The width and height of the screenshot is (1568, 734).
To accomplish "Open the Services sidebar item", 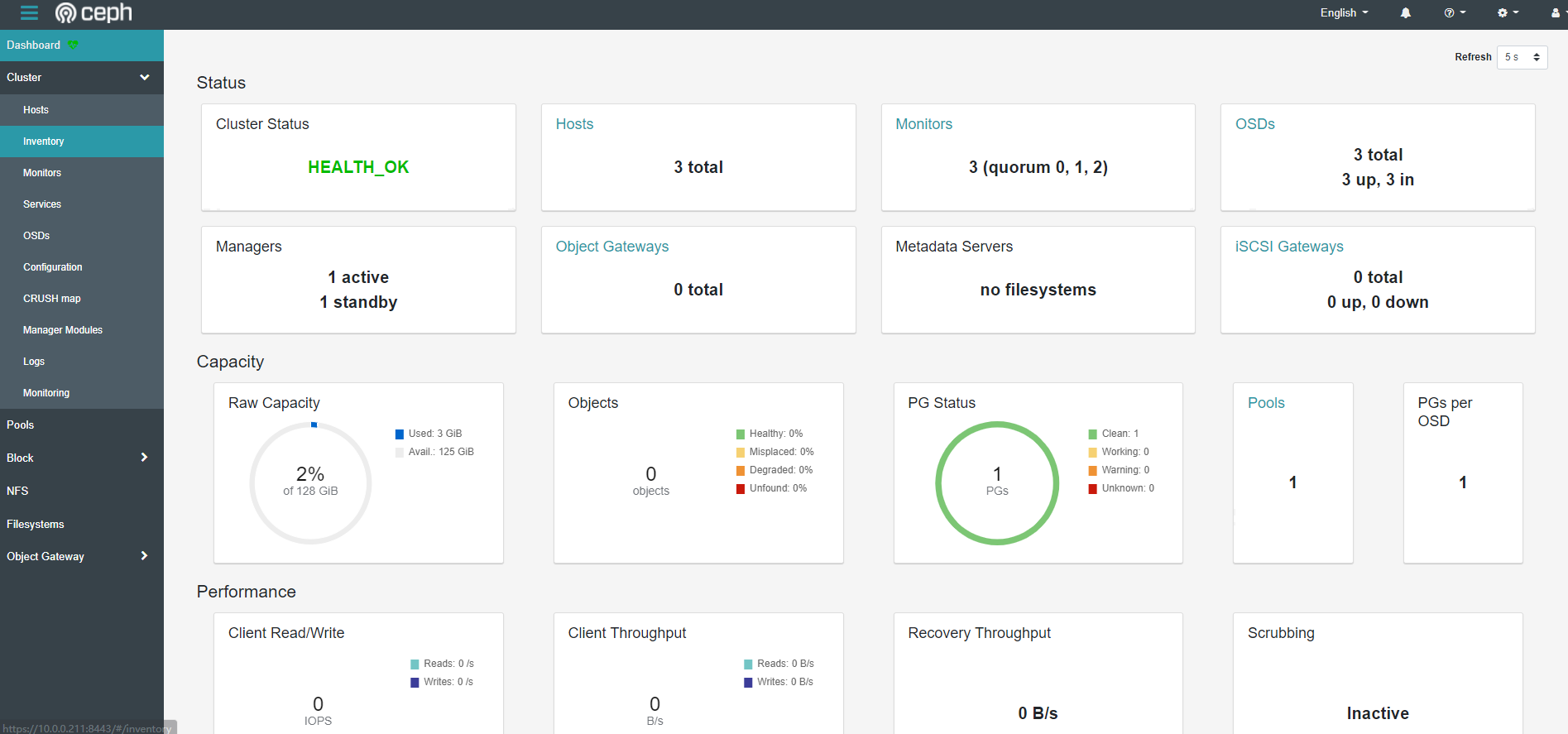I will click(x=82, y=204).
